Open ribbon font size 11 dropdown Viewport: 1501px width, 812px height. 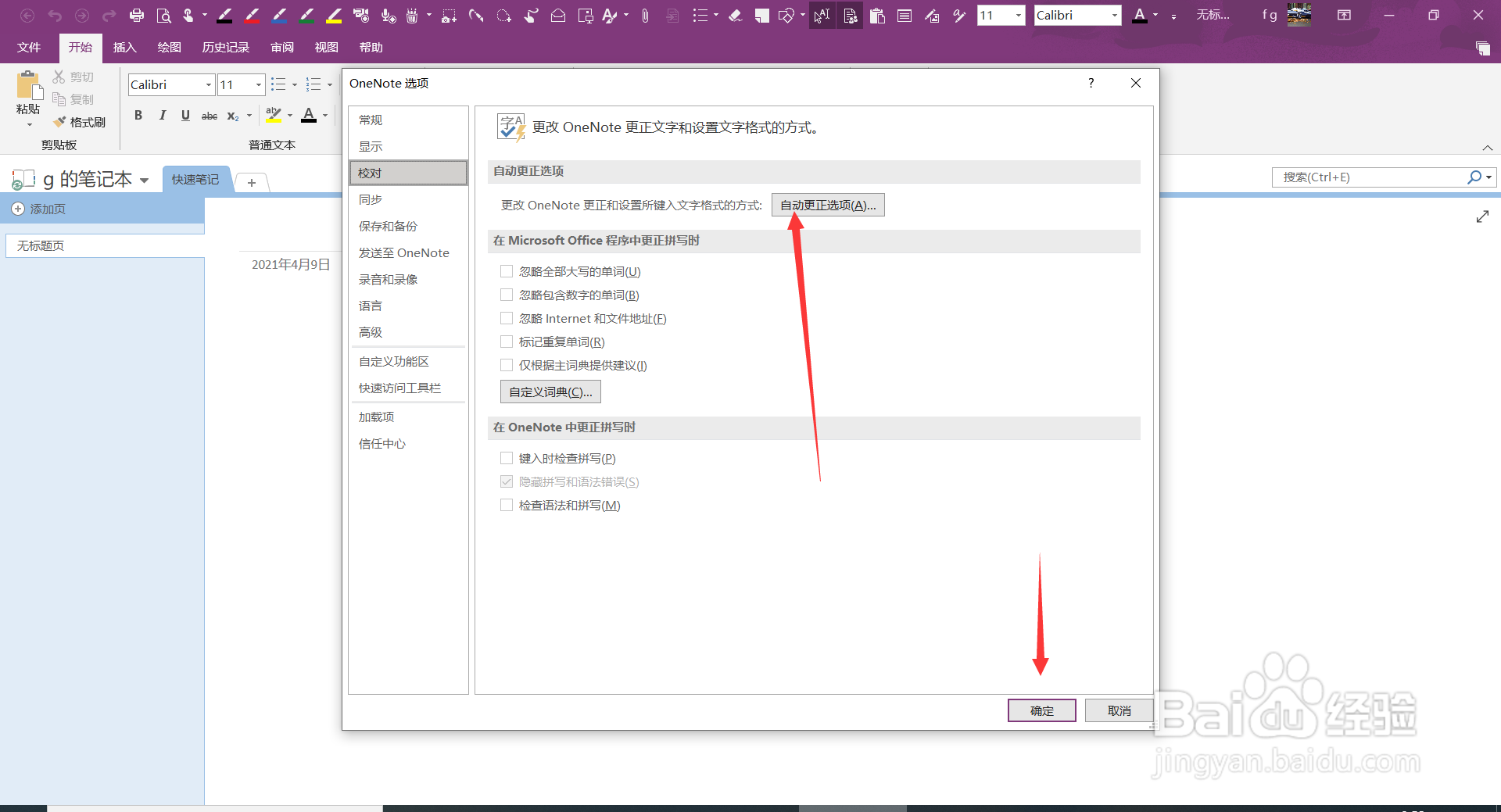click(x=258, y=85)
